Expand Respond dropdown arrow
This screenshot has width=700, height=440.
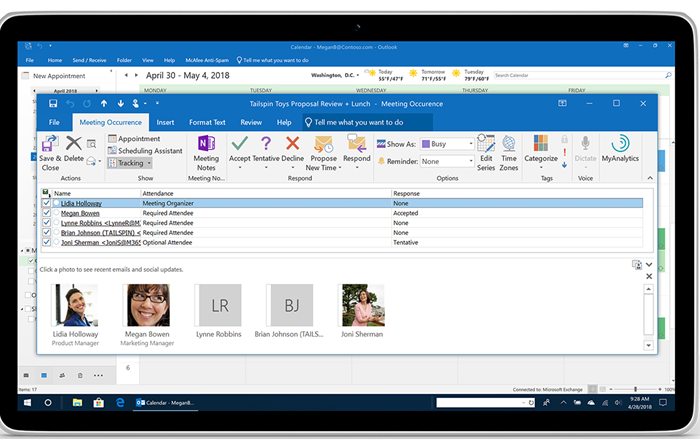(357, 168)
